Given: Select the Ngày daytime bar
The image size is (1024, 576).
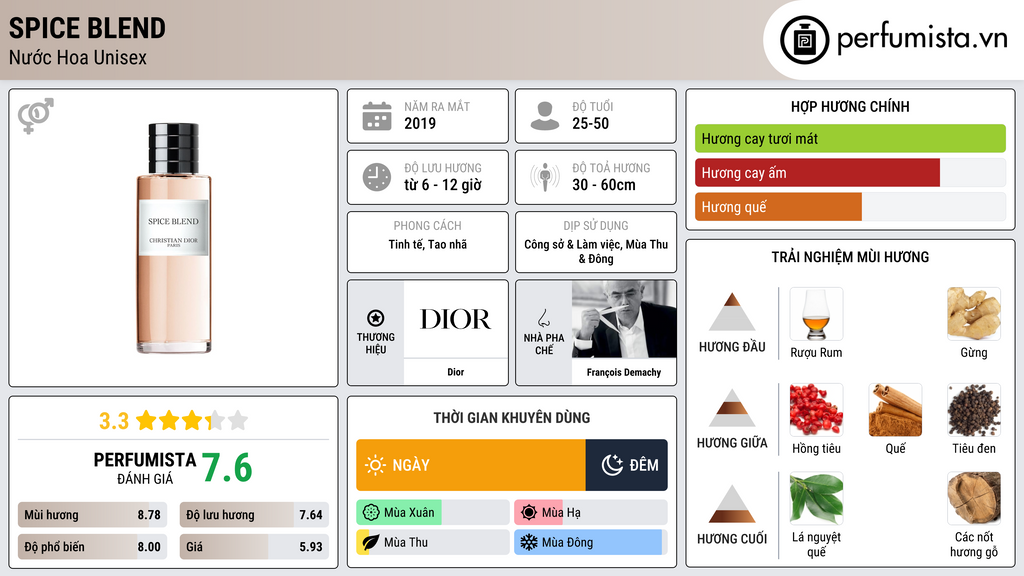Looking at the screenshot, I should [470, 465].
